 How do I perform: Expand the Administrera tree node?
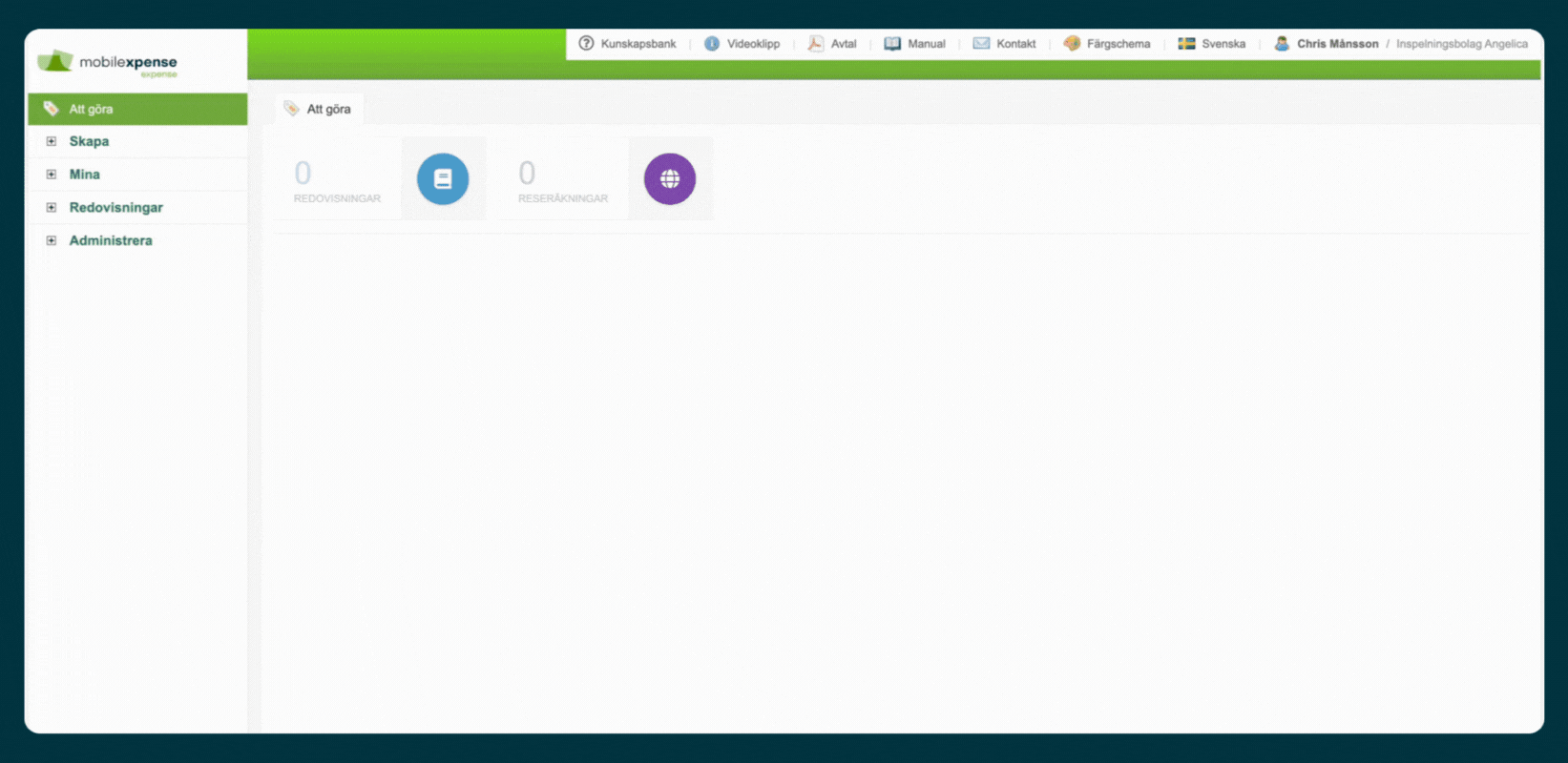(52, 241)
